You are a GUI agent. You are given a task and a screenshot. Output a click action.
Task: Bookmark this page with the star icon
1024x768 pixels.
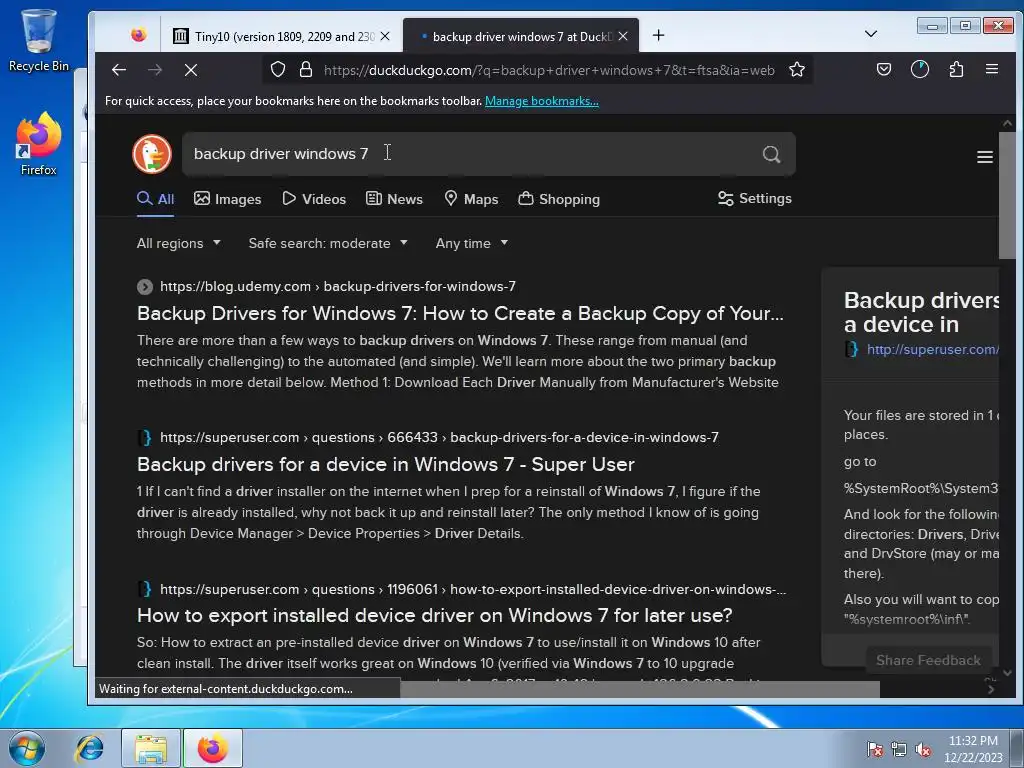(796, 70)
